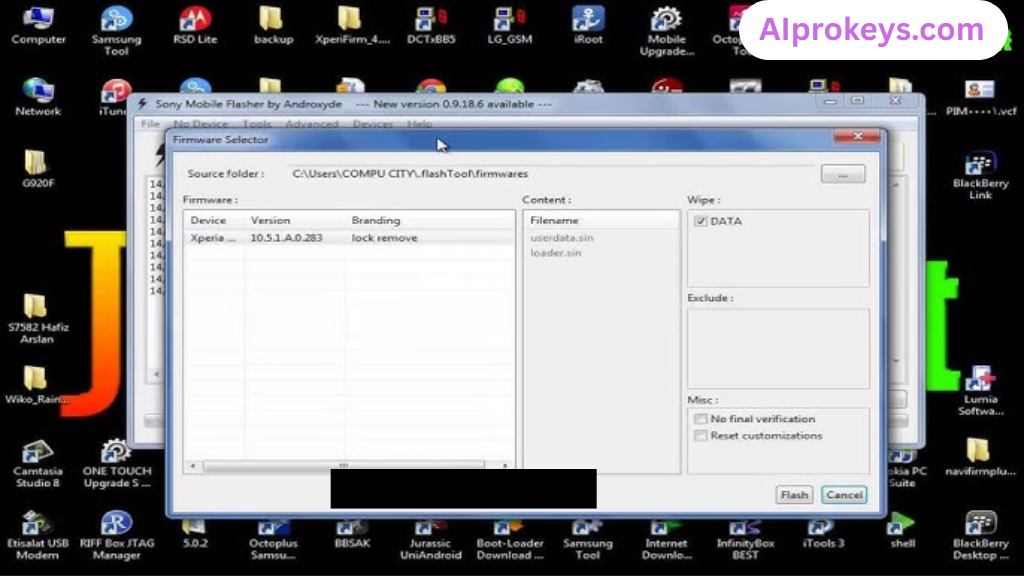Open the G920F folder icon
The image size is (1024, 576).
coord(38,170)
